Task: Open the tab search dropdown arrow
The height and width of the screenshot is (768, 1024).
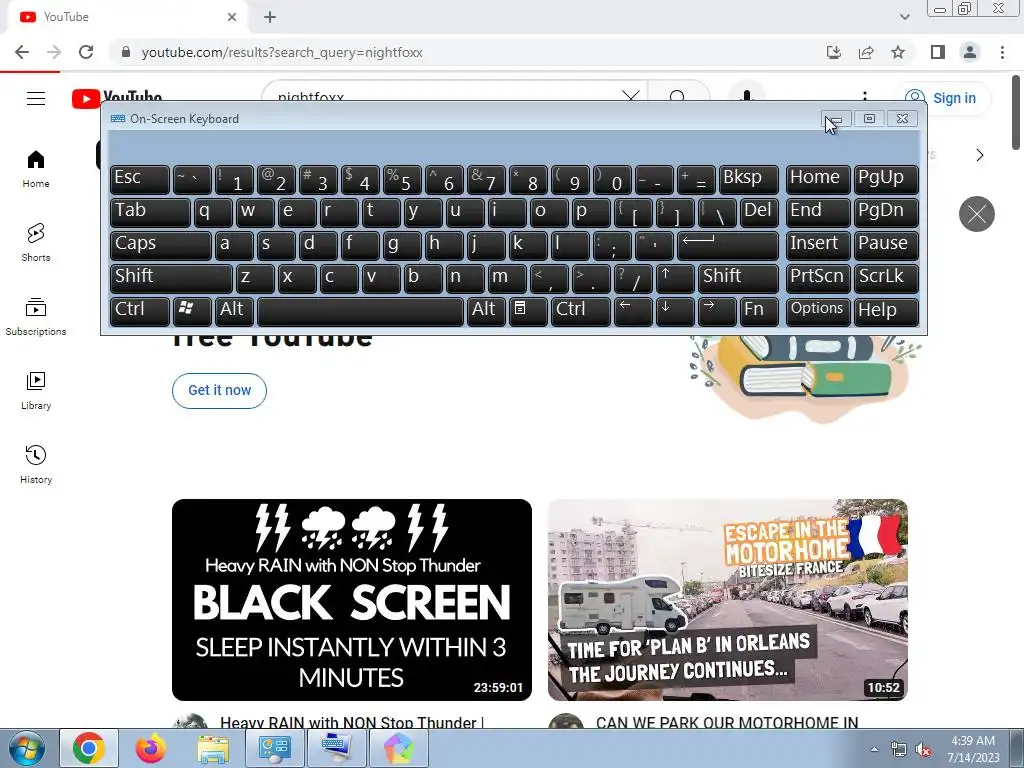Action: tap(904, 17)
